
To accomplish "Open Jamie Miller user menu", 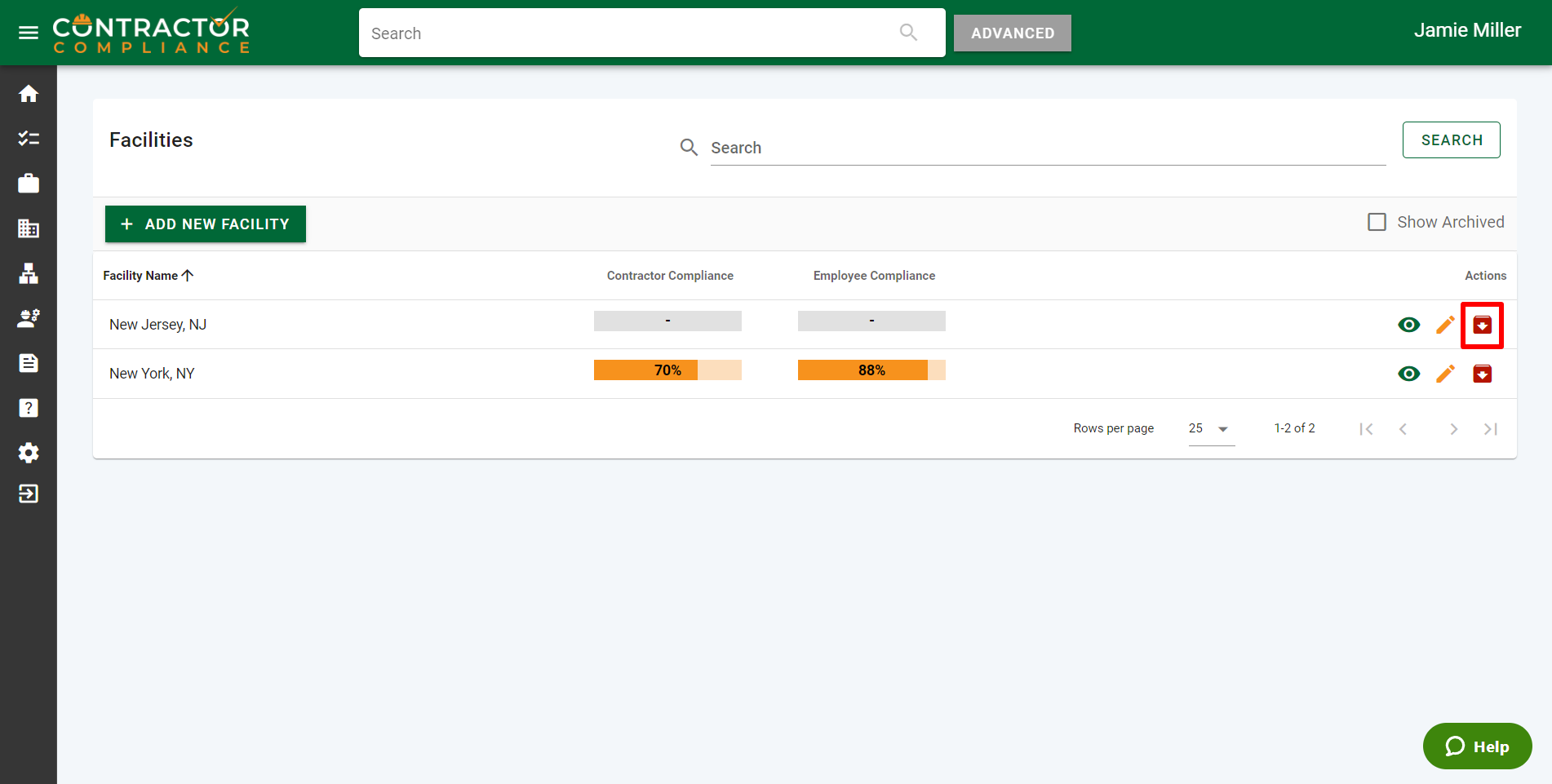I will tap(1466, 31).
